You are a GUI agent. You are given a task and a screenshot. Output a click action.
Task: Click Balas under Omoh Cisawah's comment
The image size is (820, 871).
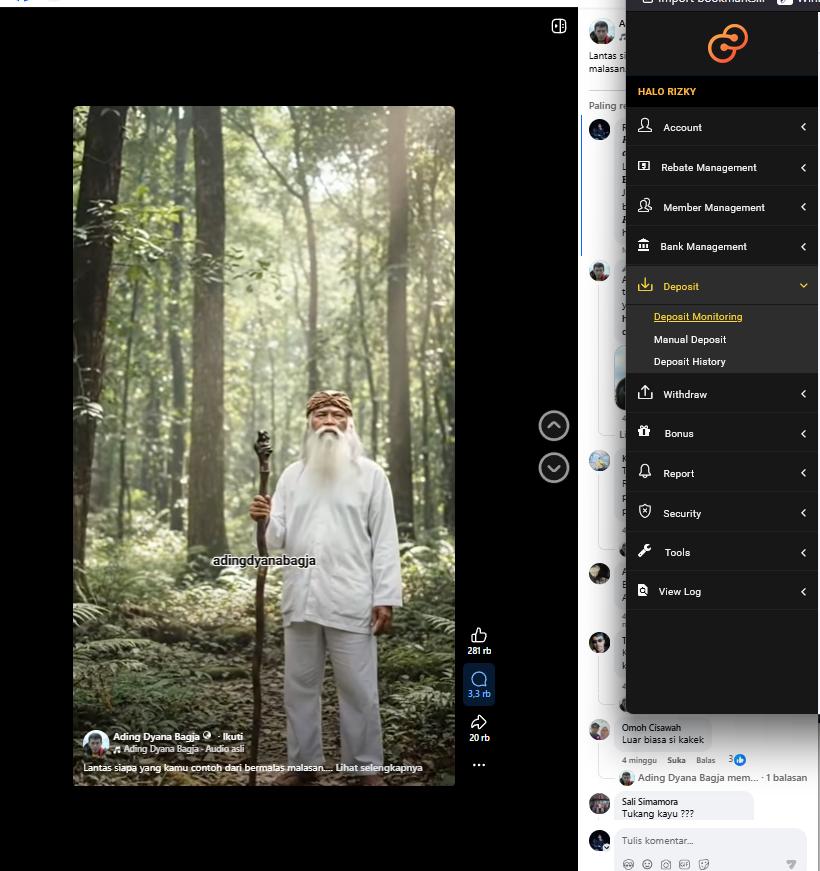[x=706, y=760]
